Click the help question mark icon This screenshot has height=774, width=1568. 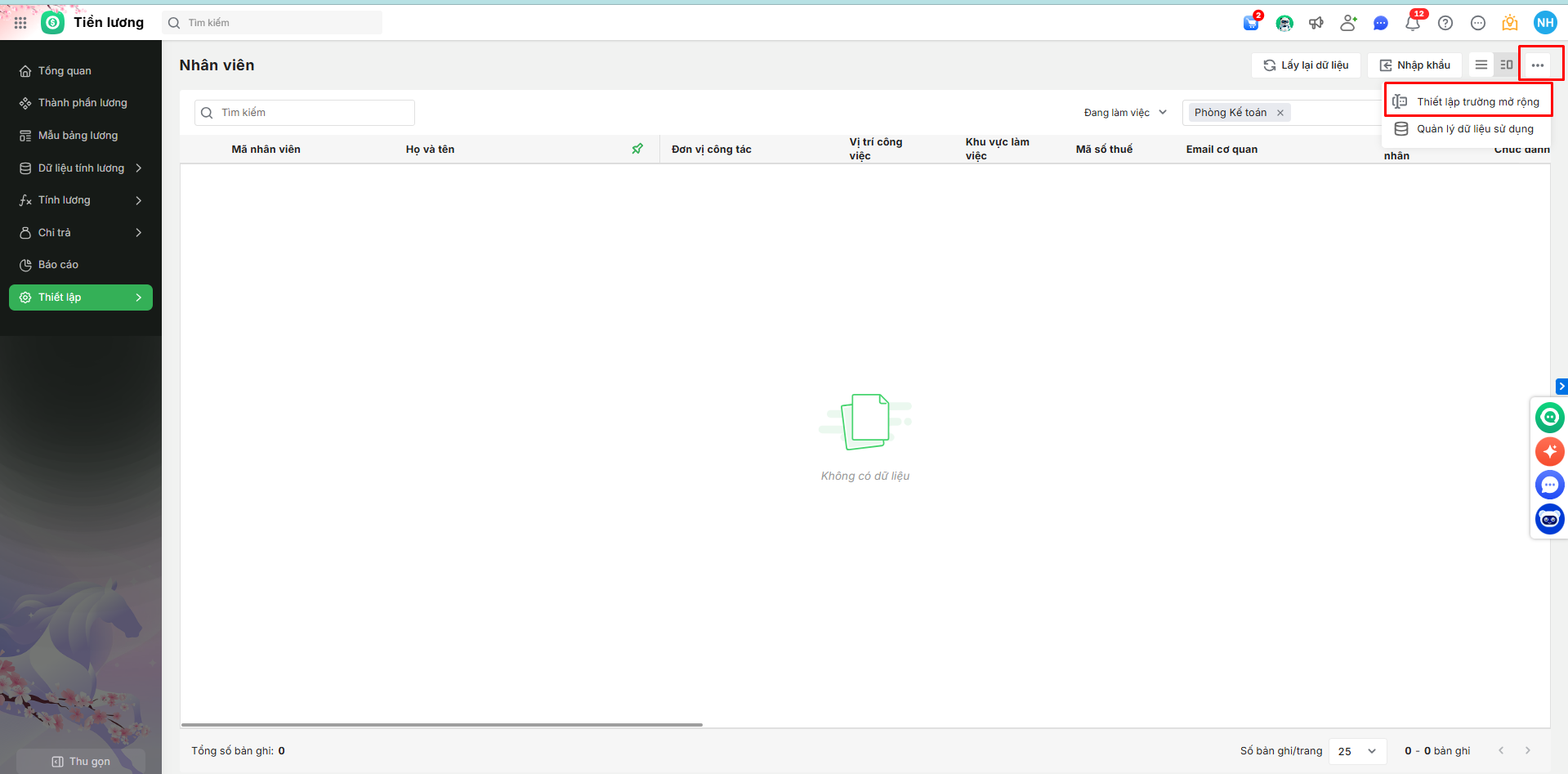click(x=1445, y=23)
